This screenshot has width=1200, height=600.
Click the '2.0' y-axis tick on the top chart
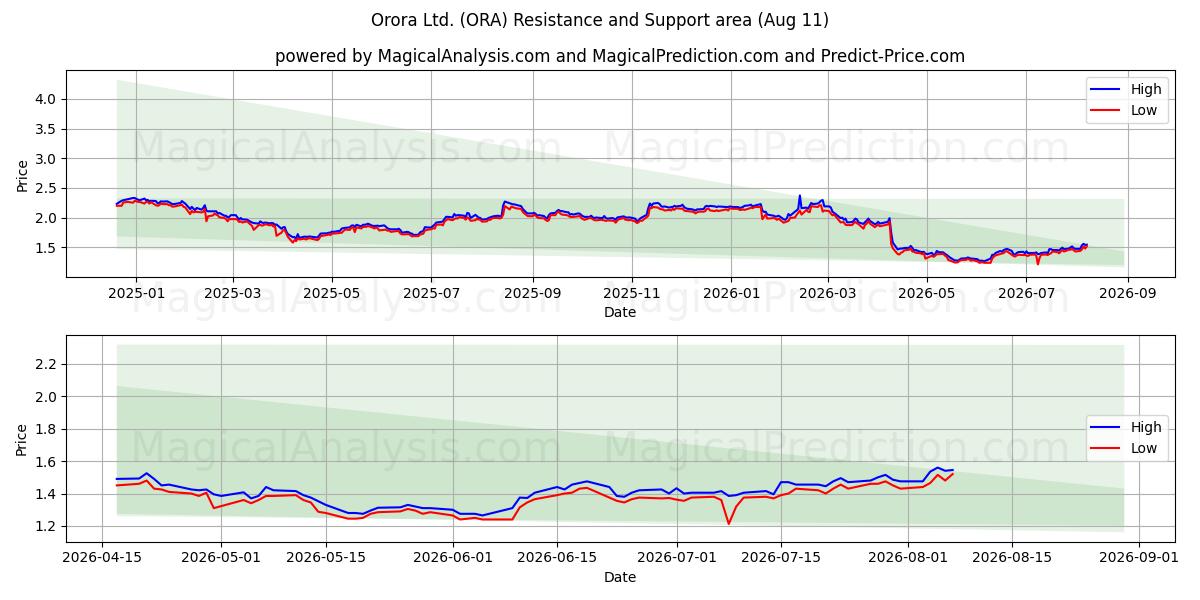48,218
